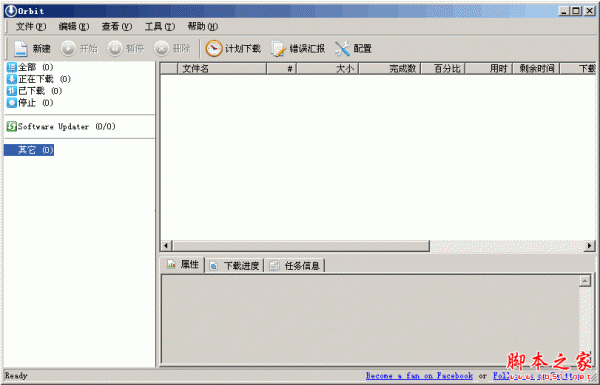Open the 文件(F) menu
This screenshot has height=385, width=600.
[x=31, y=26]
